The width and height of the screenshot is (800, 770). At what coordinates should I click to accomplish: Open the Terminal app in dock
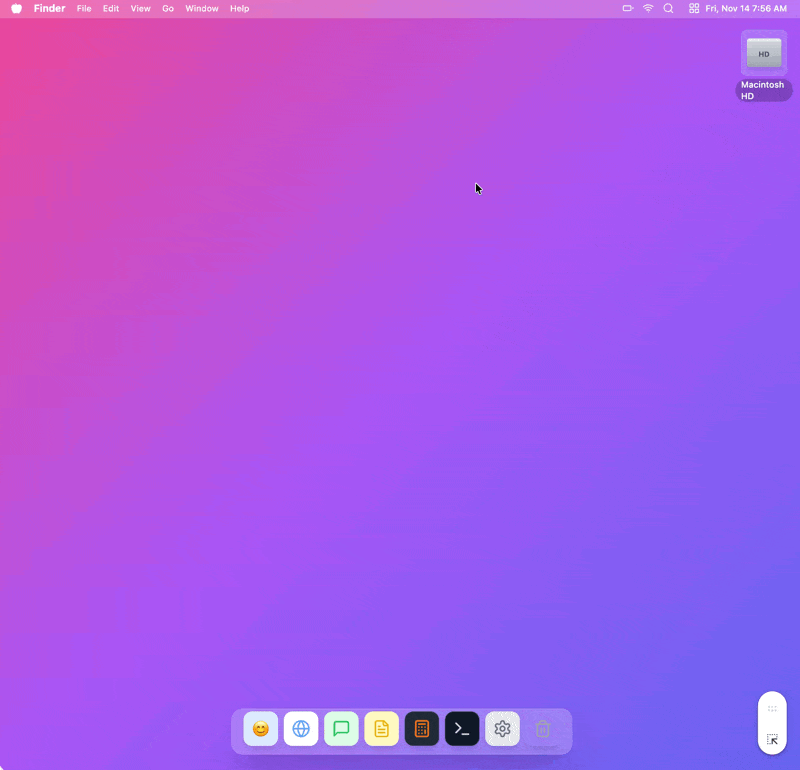462,729
